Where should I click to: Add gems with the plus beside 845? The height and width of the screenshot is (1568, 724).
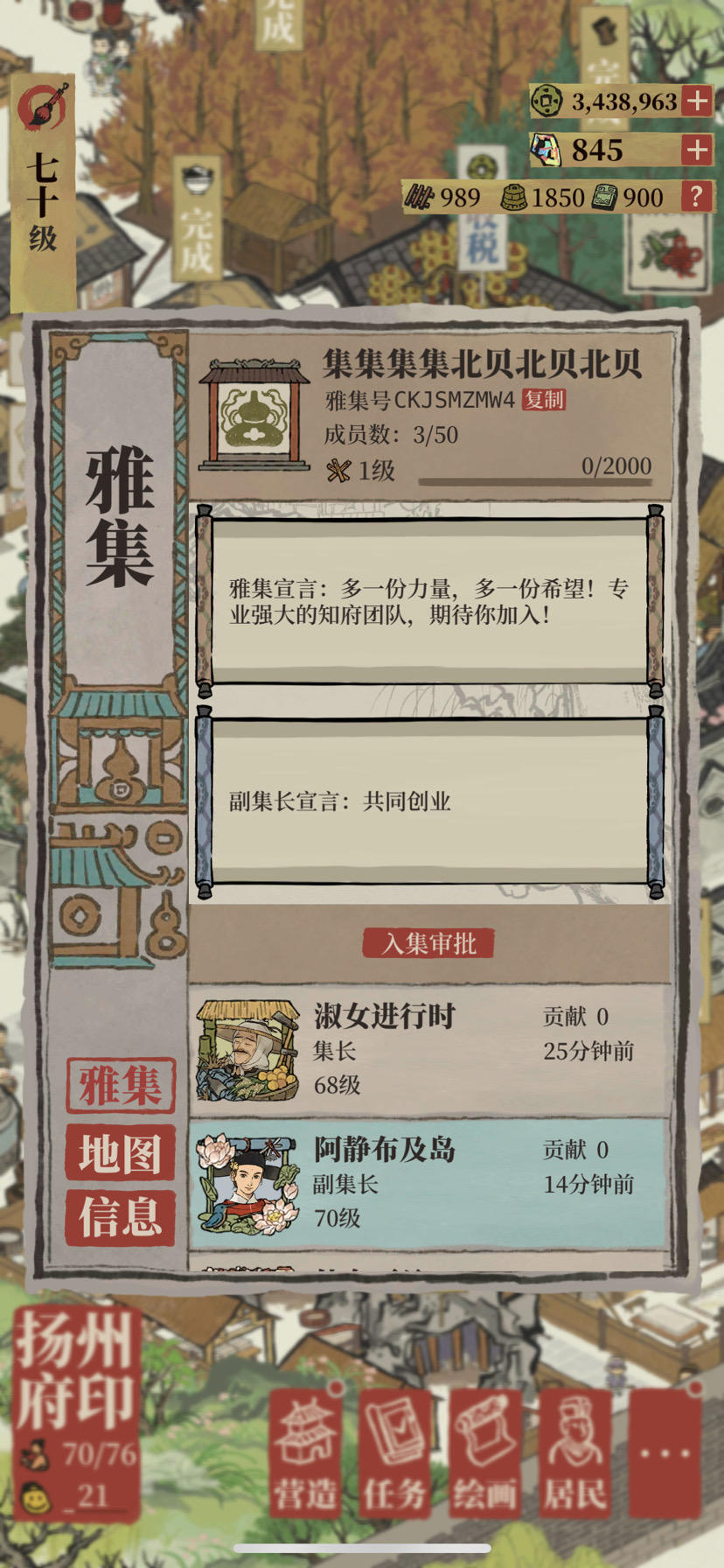[697, 150]
